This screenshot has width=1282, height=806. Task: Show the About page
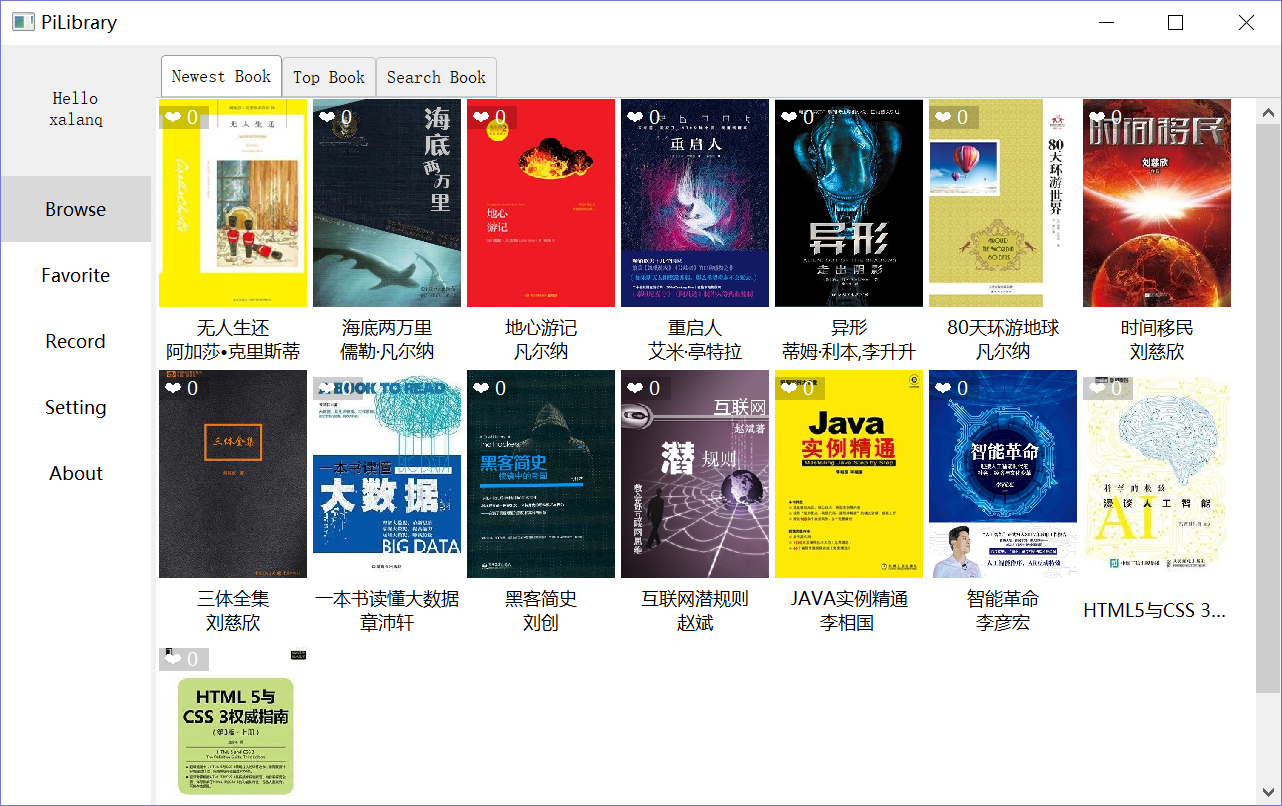pos(75,473)
